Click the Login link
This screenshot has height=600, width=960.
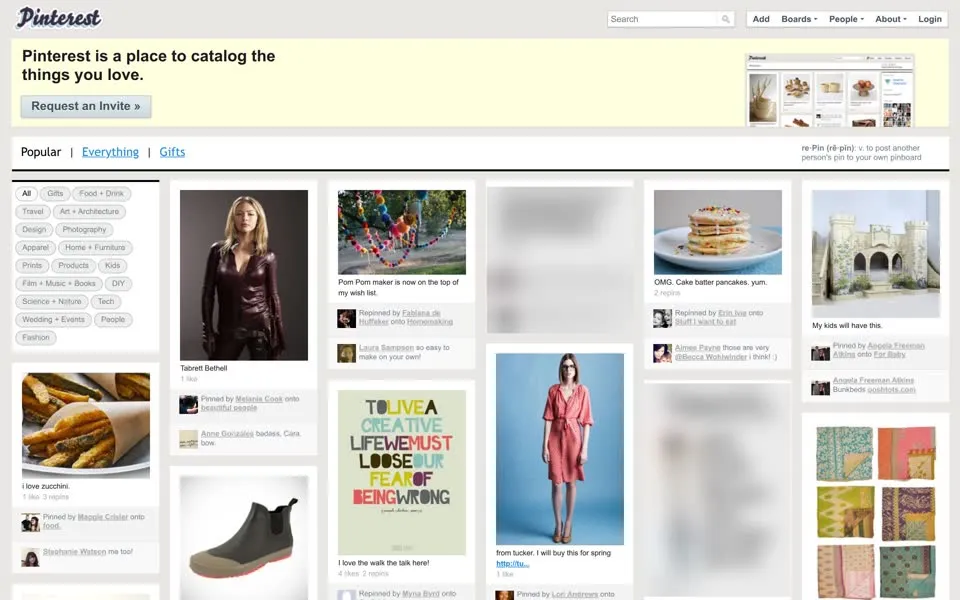tap(929, 19)
